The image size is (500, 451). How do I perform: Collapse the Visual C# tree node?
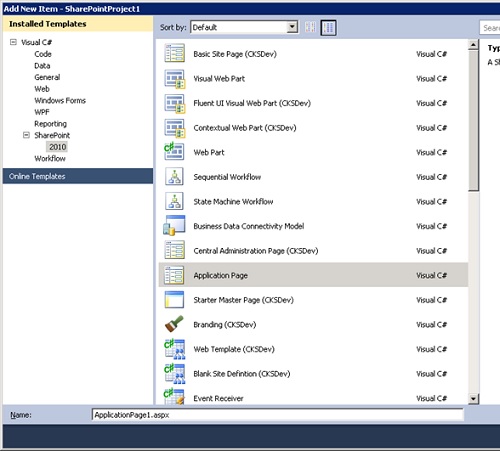click(13, 42)
